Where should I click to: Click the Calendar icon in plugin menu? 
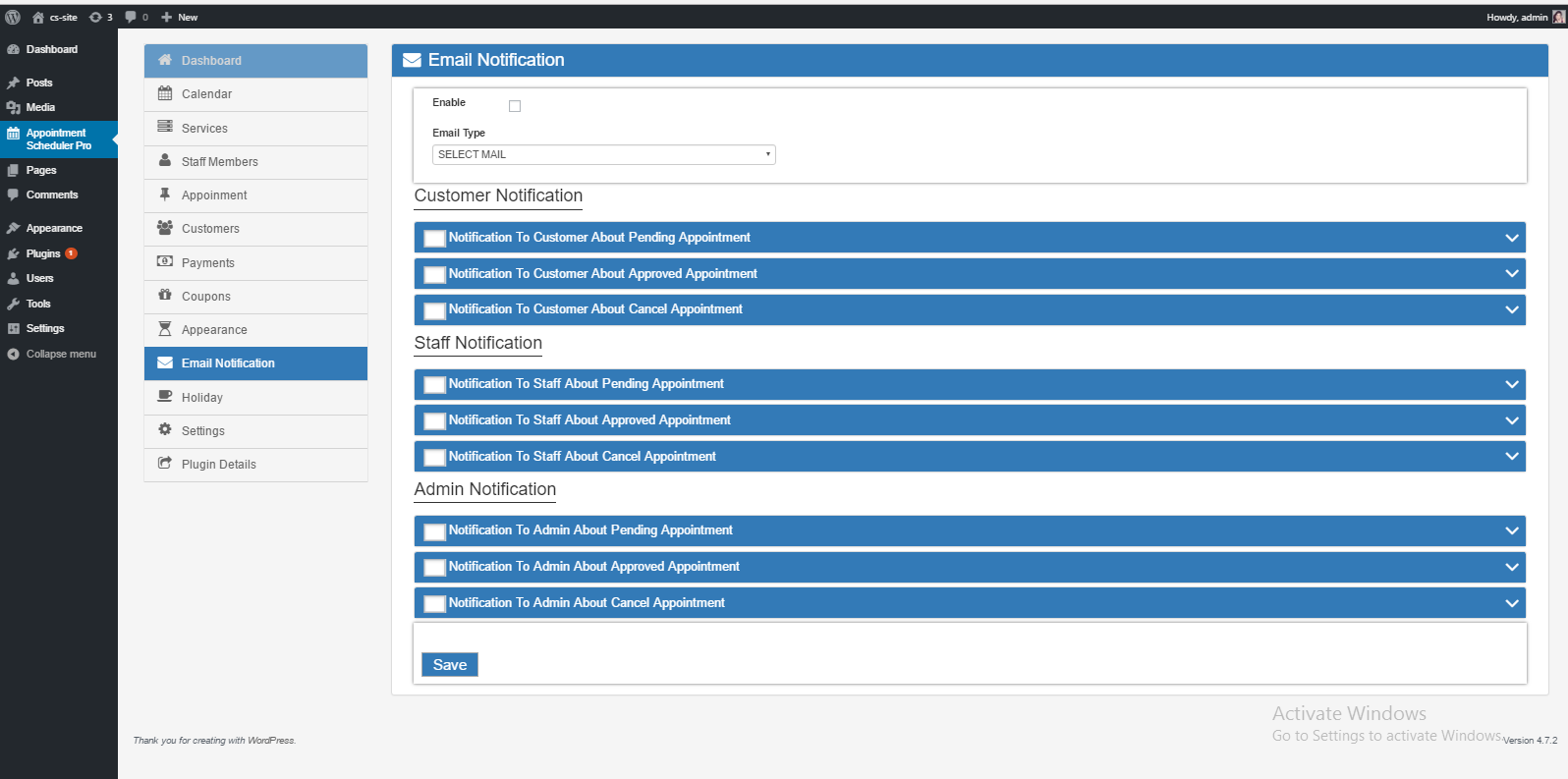coord(165,94)
